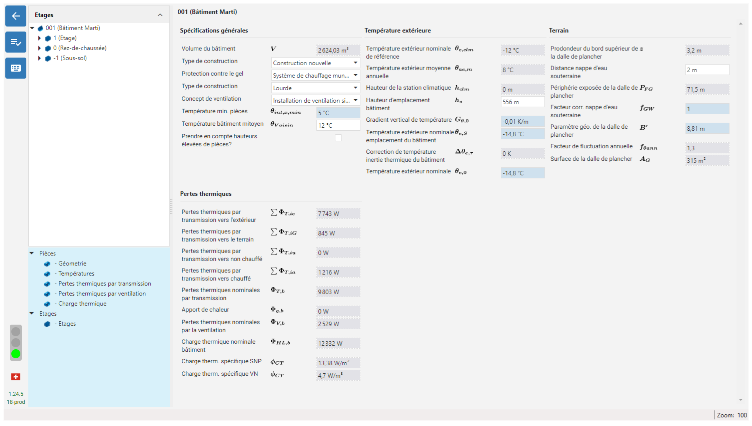This screenshot has width=752, height=426.
Task: Click the icon next to Charge thermique
Action: 47,304
